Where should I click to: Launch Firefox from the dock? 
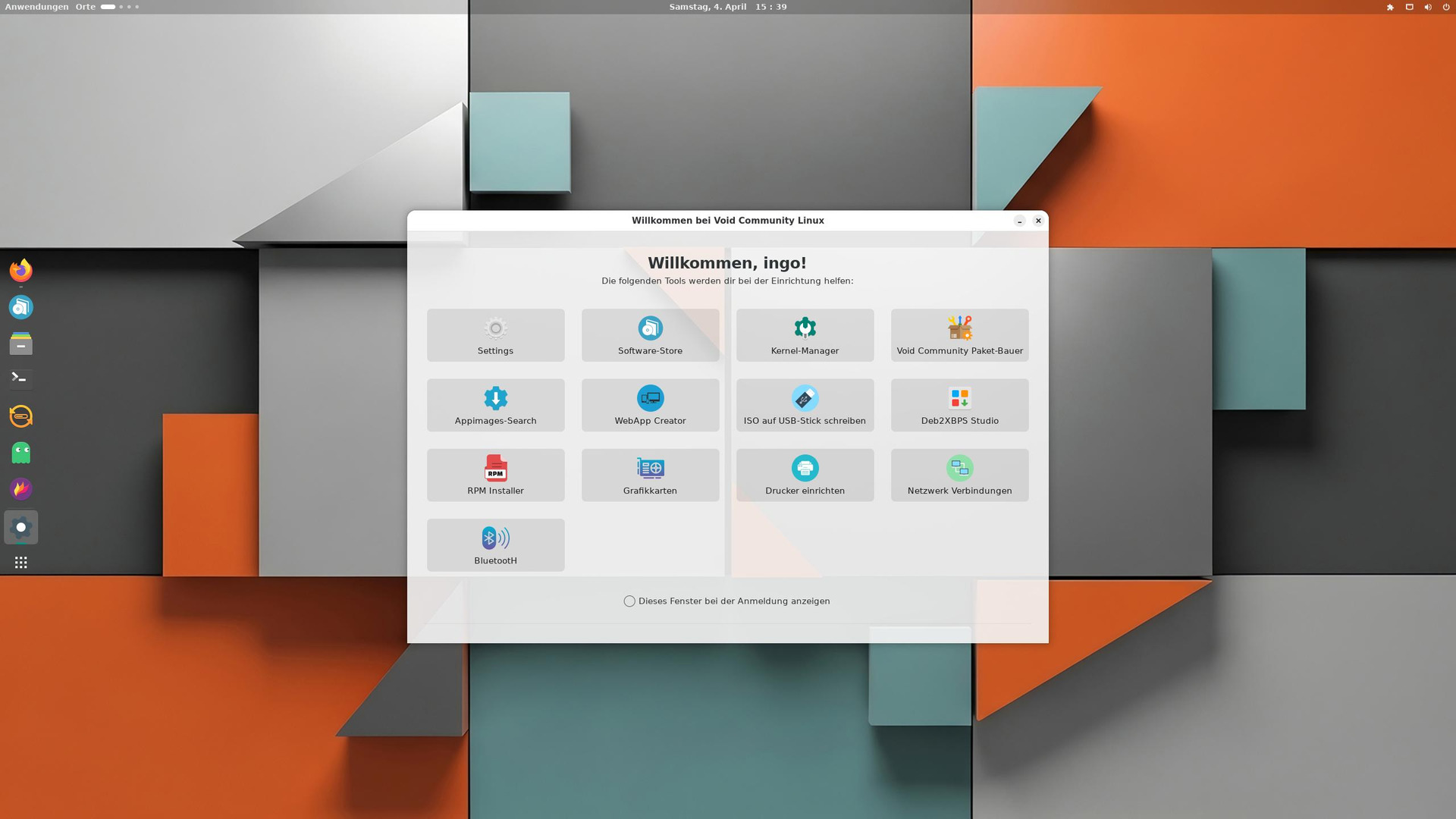(x=21, y=270)
